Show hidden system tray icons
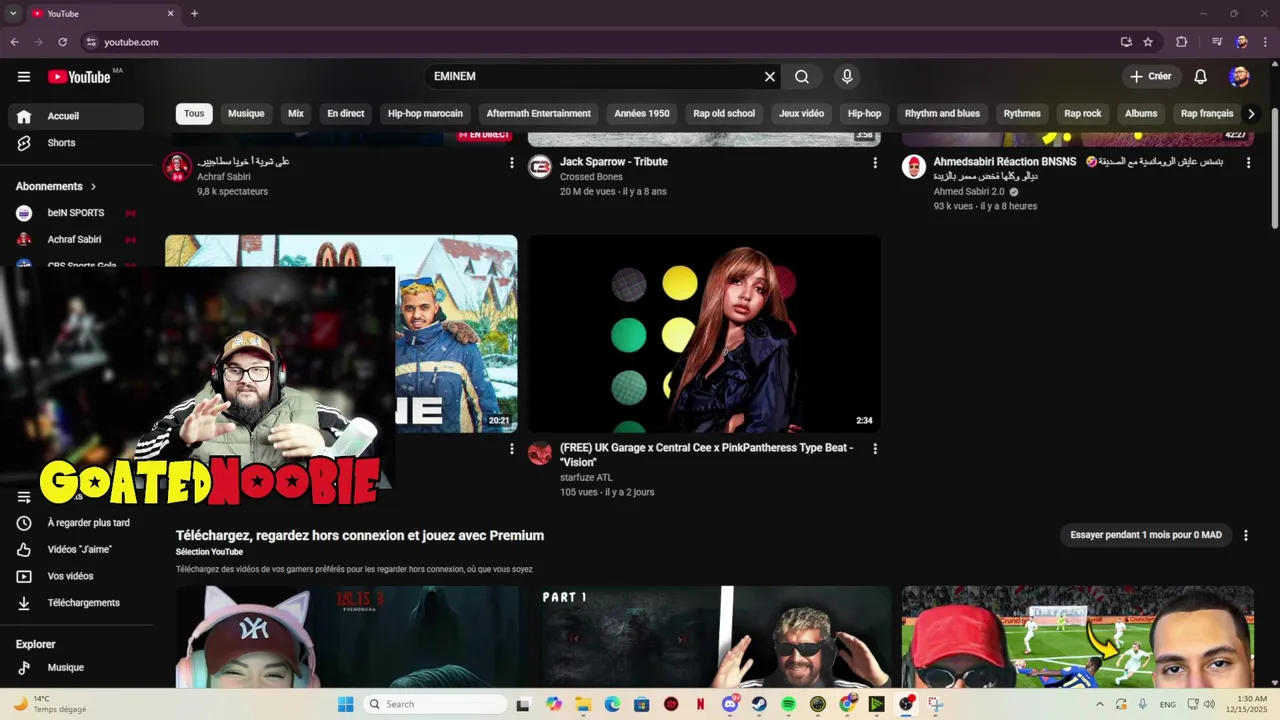 [1100, 704]
